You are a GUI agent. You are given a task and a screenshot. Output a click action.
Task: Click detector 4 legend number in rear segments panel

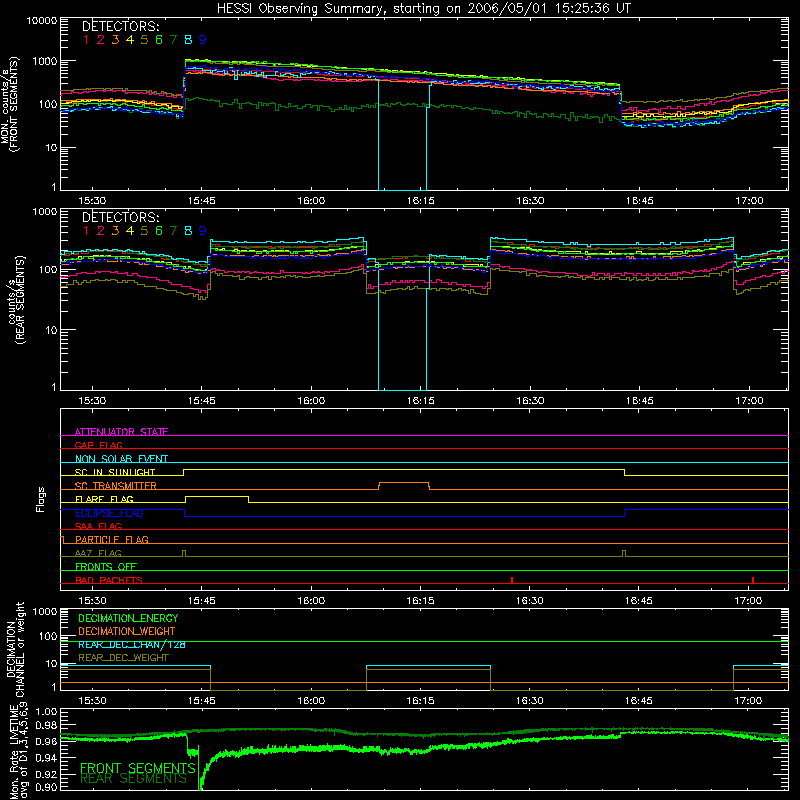[130, 231]
